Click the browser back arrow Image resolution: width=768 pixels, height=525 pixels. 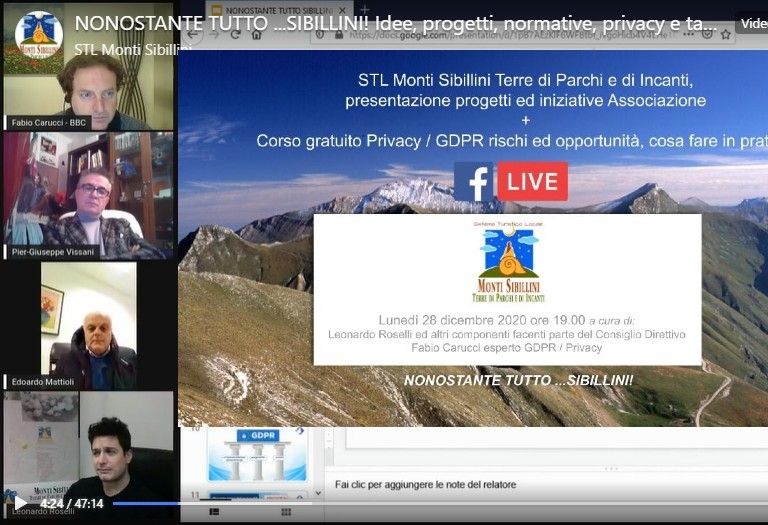coord(193,34)
